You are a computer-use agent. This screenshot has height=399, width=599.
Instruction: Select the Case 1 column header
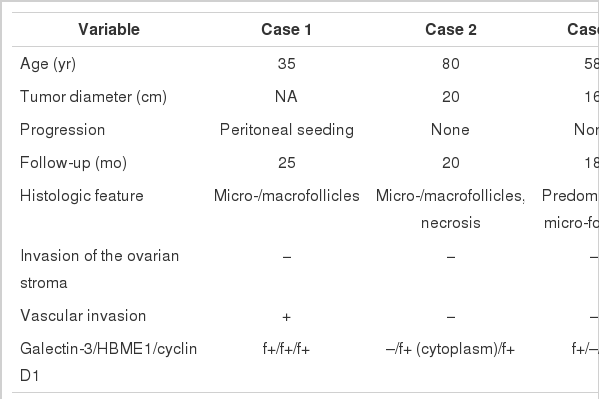[x=287, y=29]
